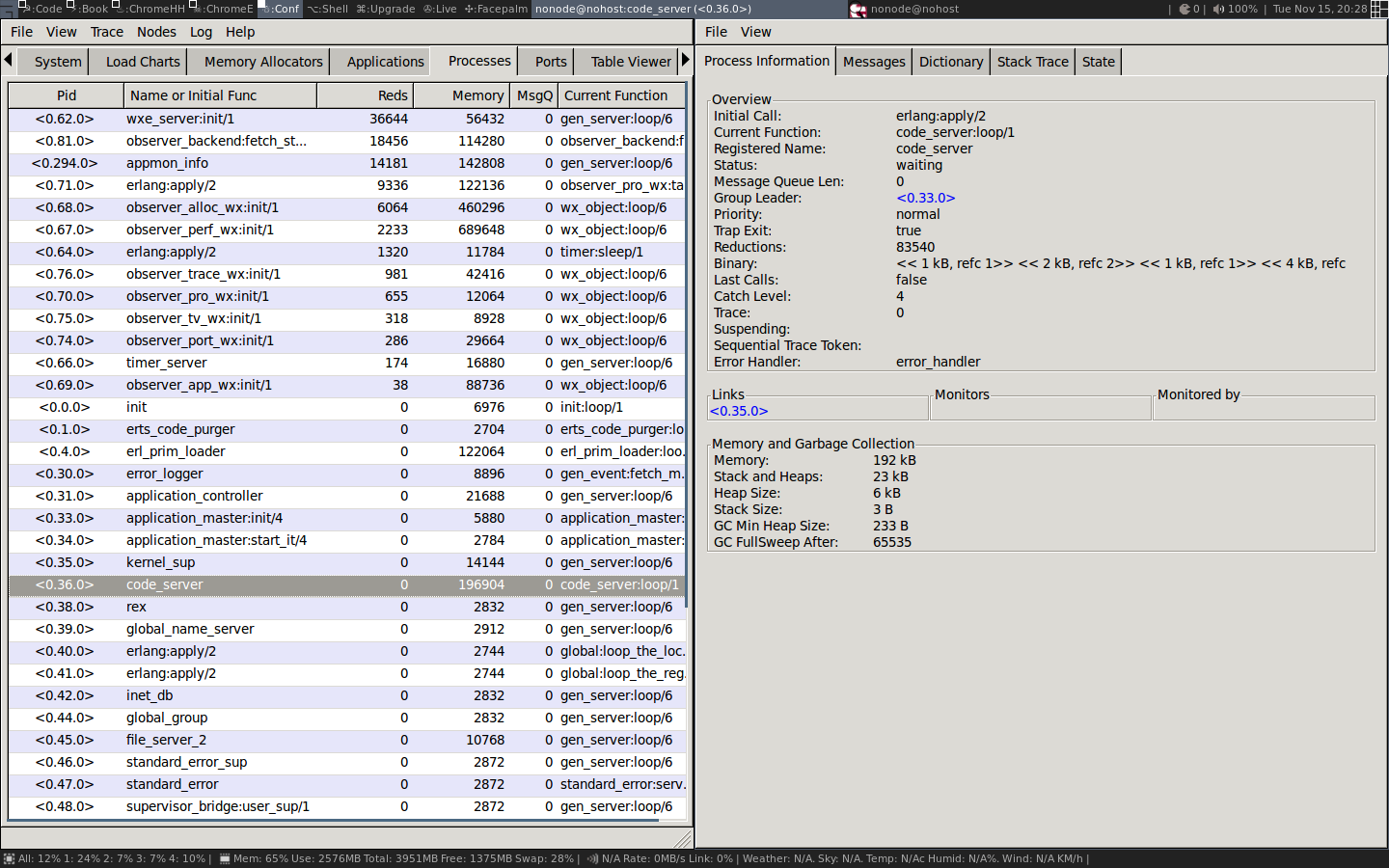Select the rex process row

click(347, 607)
